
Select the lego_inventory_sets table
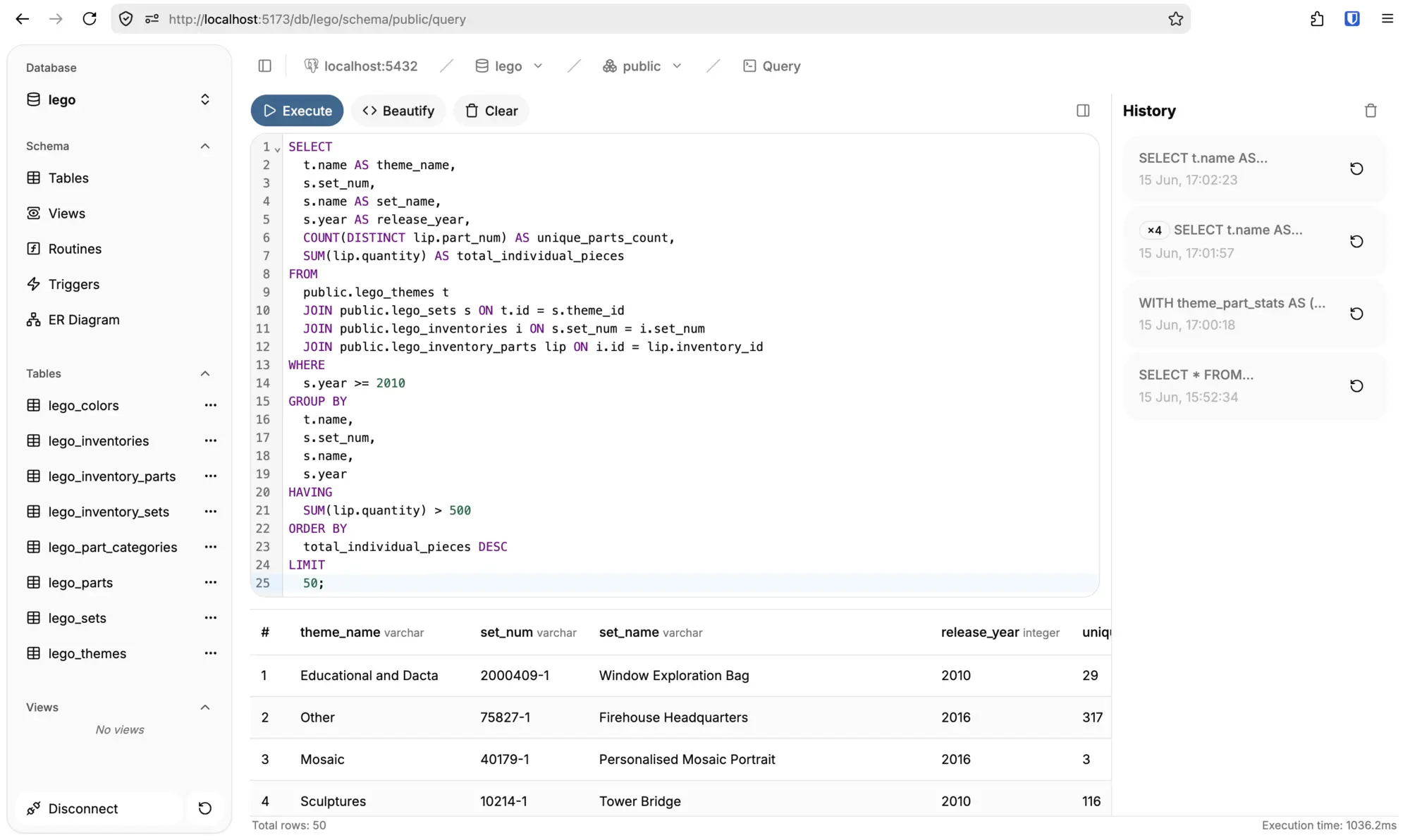tap(109, 512)
